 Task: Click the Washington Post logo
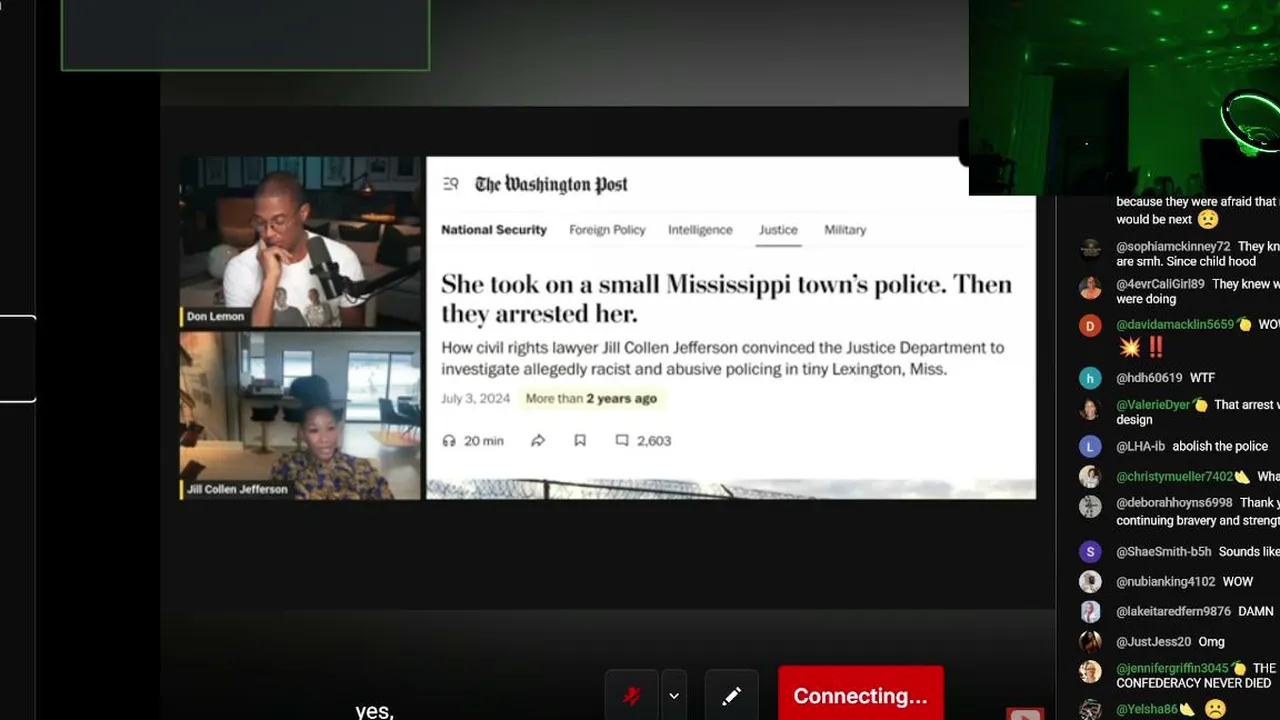click(552, 184)
